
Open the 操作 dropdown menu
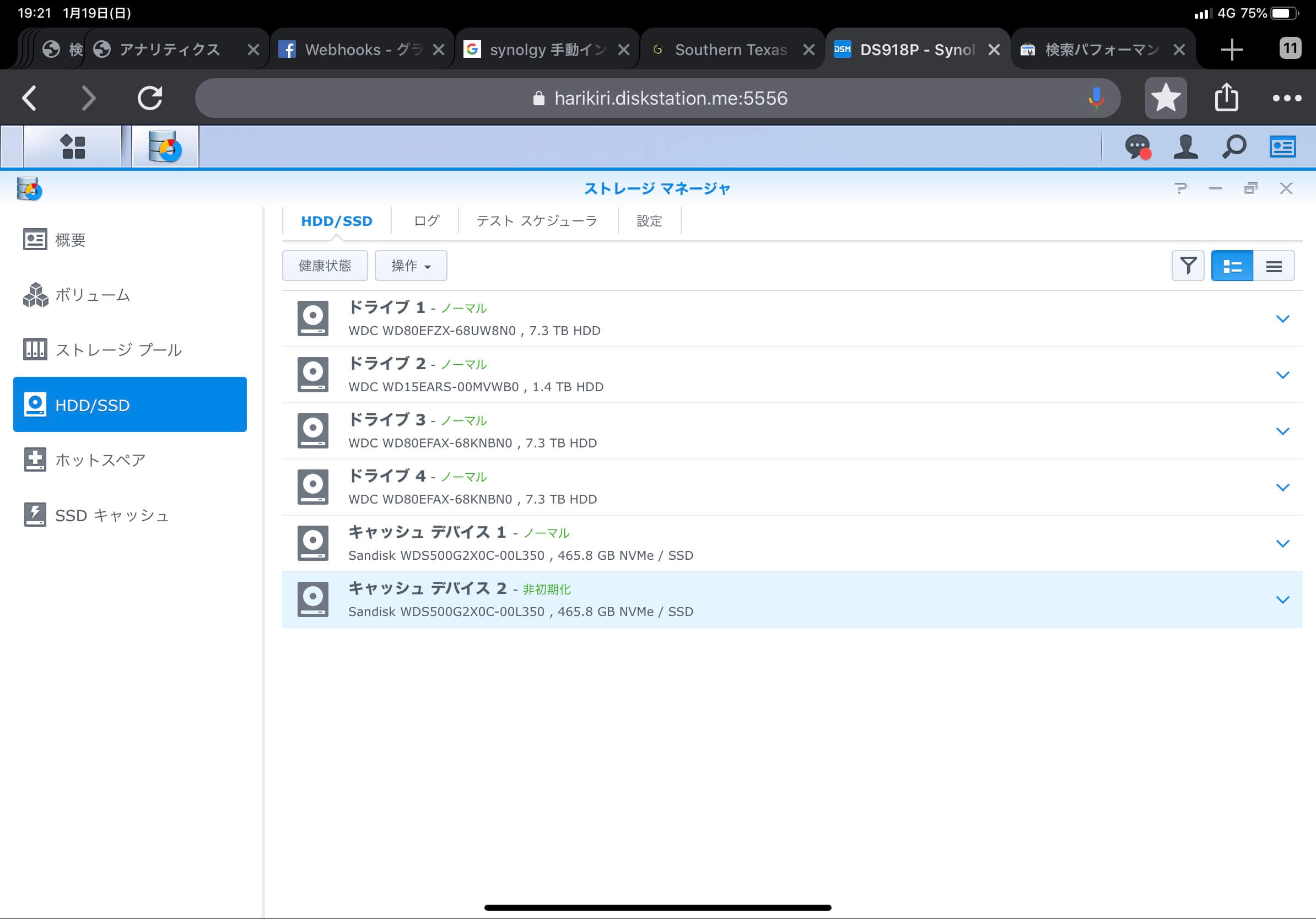[411, 266]
